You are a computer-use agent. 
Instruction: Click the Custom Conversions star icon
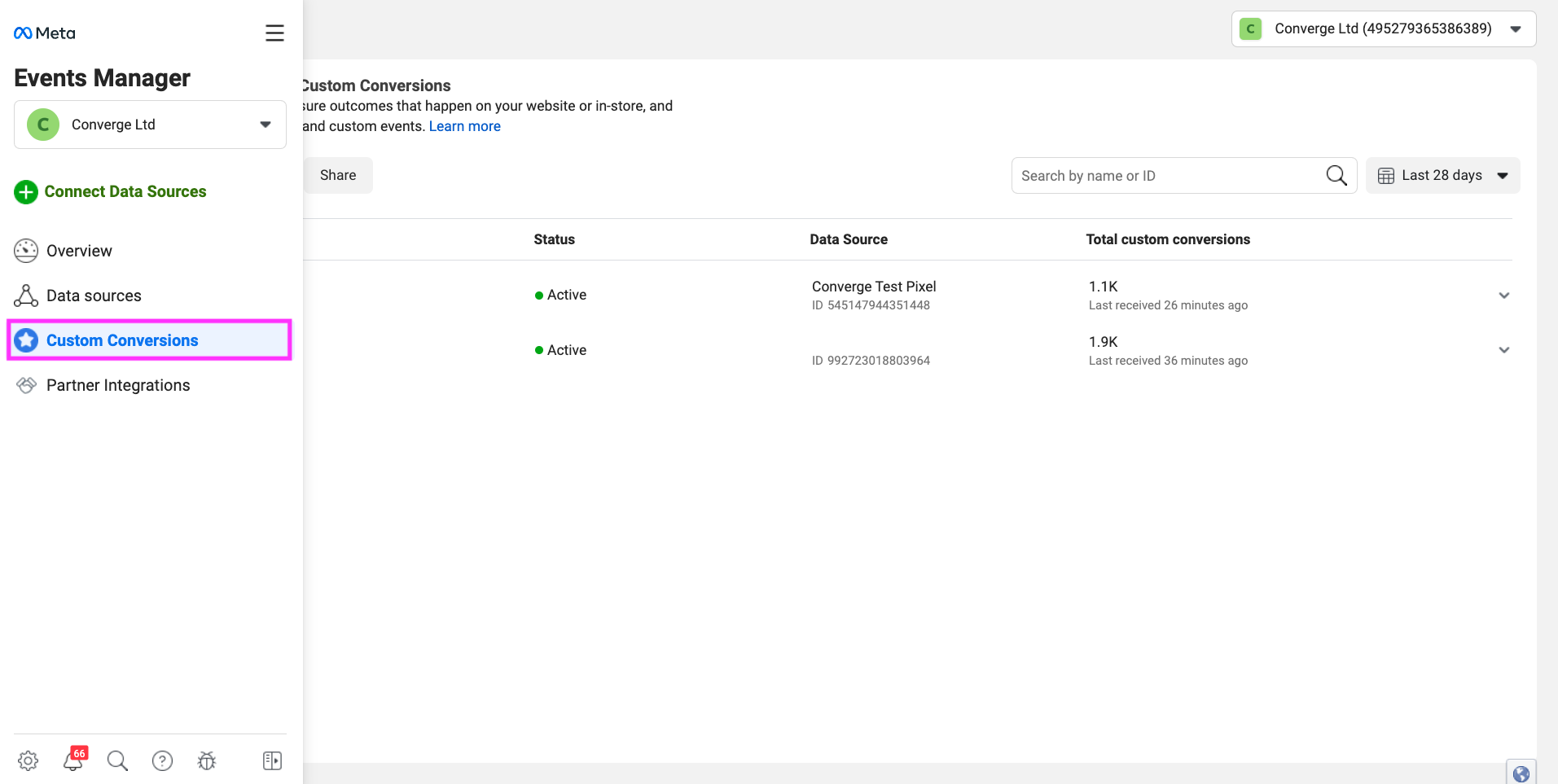[26, 340]
